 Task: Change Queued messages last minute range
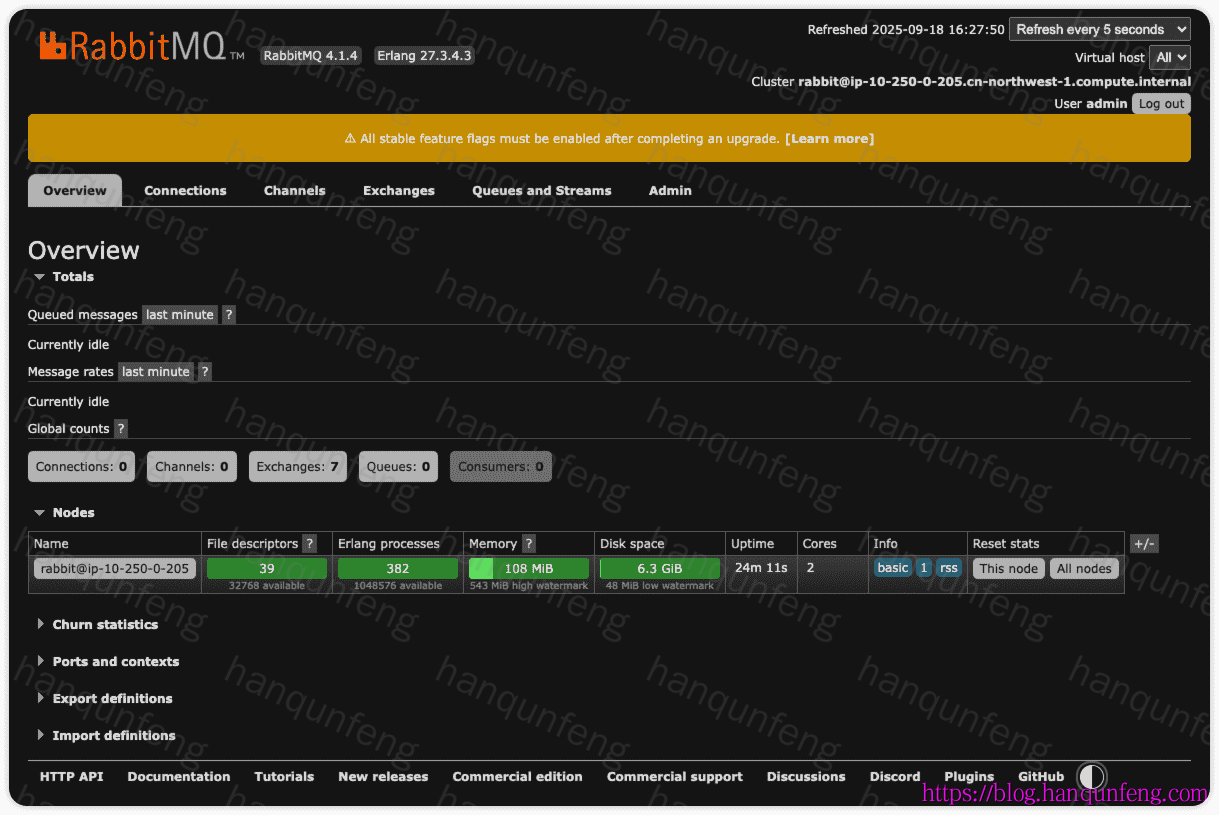coord(180,314)
